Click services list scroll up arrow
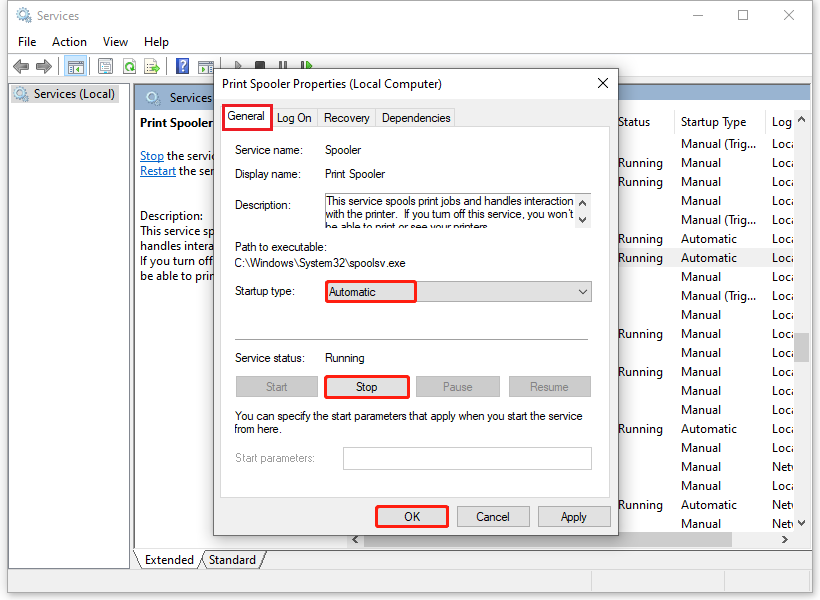This screenshot has width=820, height=600. [801, 121]
